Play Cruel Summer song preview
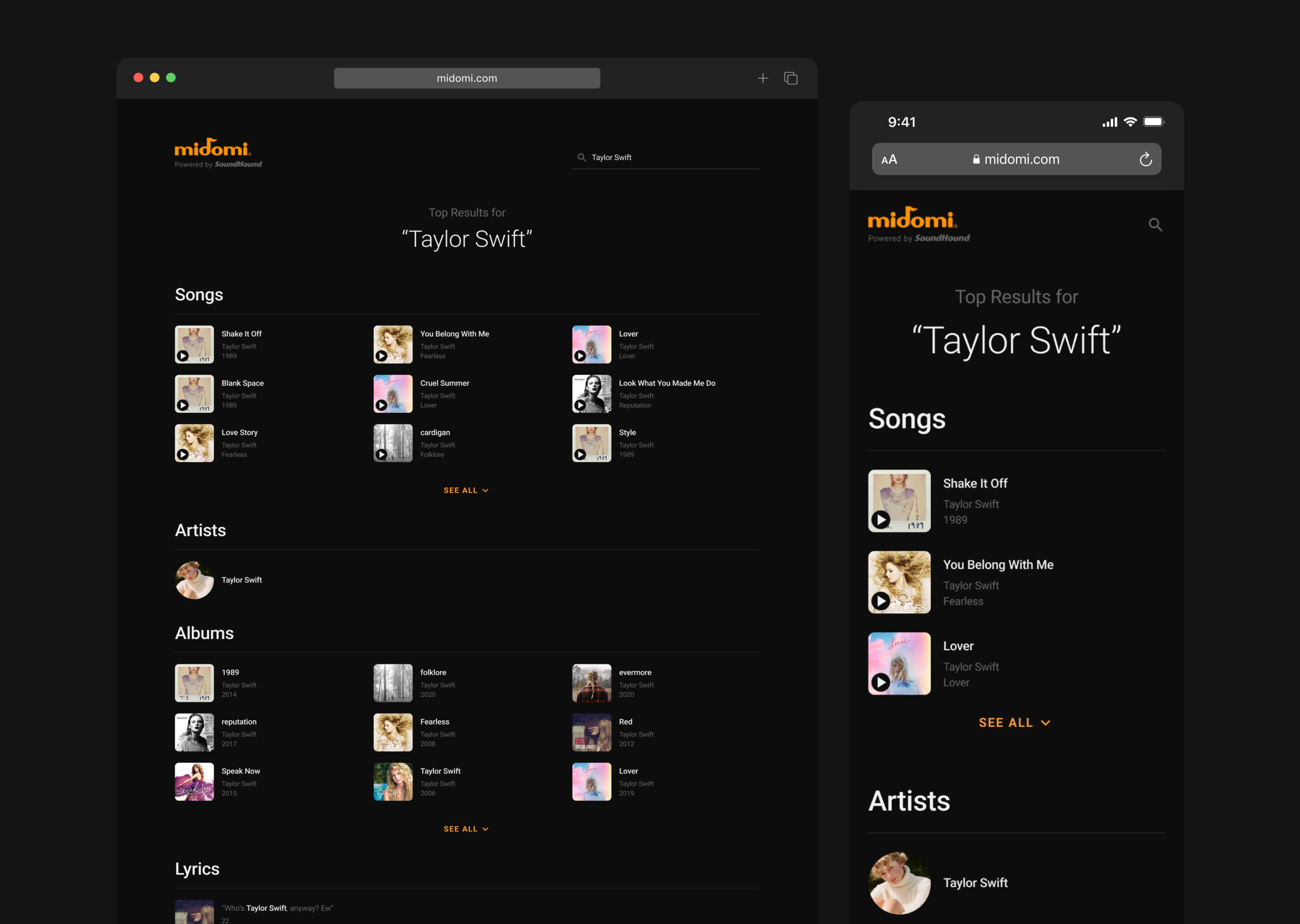The height and width of the screenshot is (924, 1300). pyautogui.click(x=381, y=405)
